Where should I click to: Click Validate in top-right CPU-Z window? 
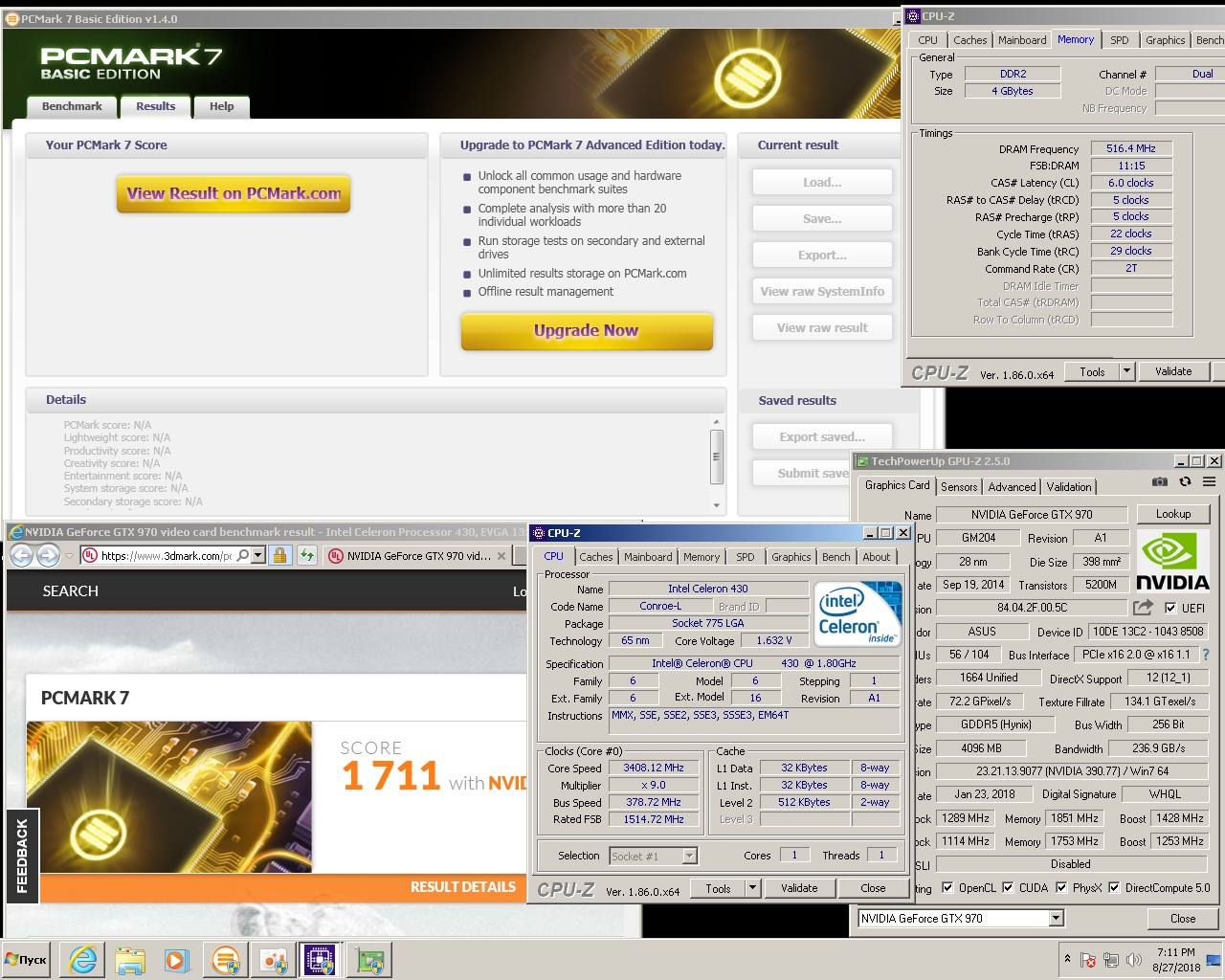tap(1173, 371)
